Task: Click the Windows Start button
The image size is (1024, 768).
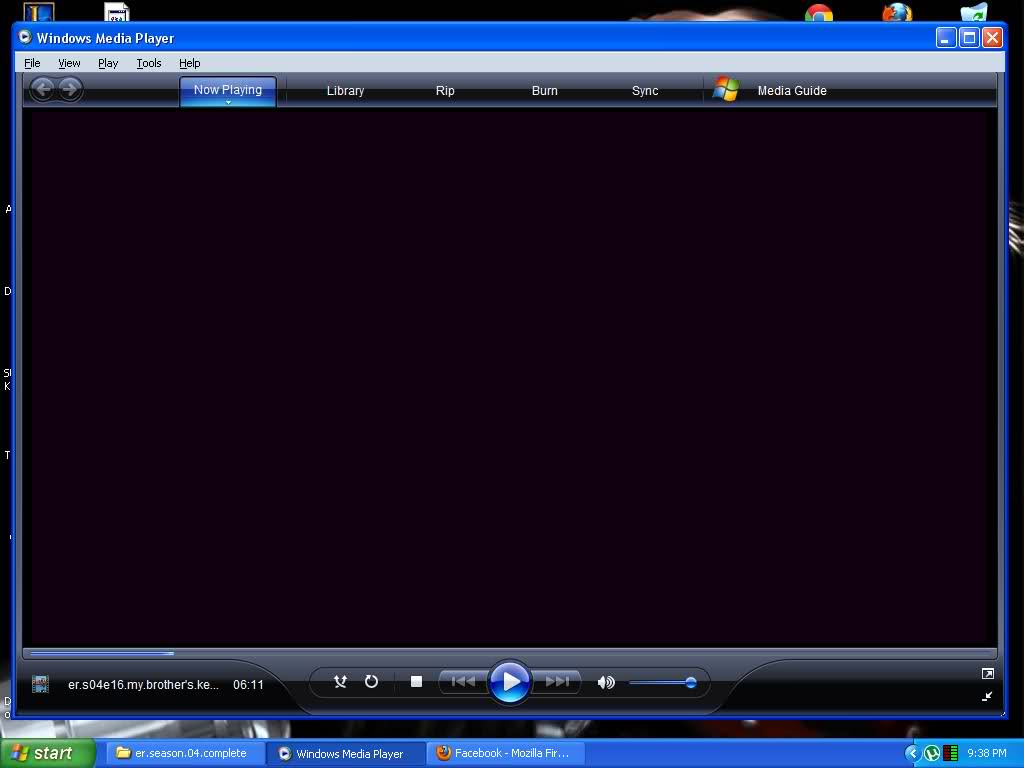Action: coord(47,753)
